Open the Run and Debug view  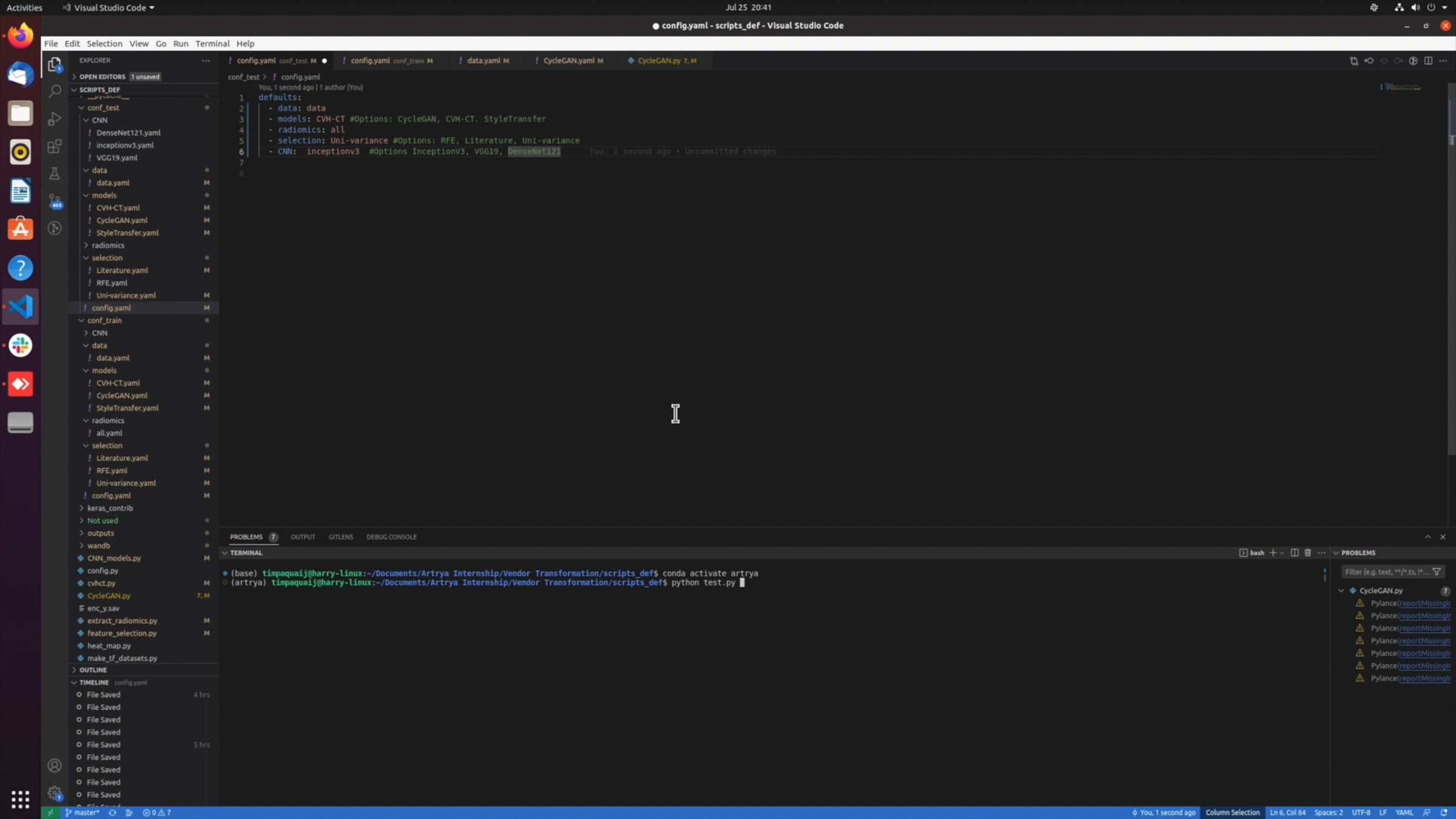pos(55,118)
